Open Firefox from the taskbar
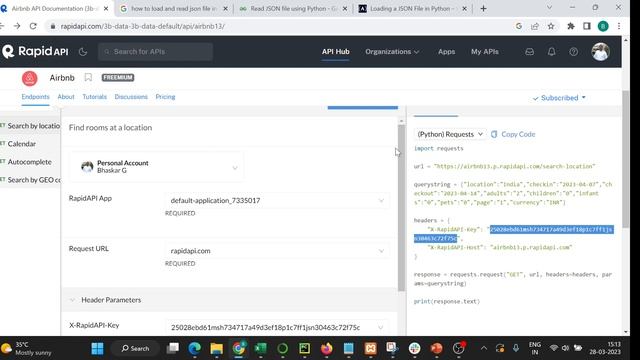Image resolution: width=640 pixels, height=360 pixels. (x=327, y=349)
